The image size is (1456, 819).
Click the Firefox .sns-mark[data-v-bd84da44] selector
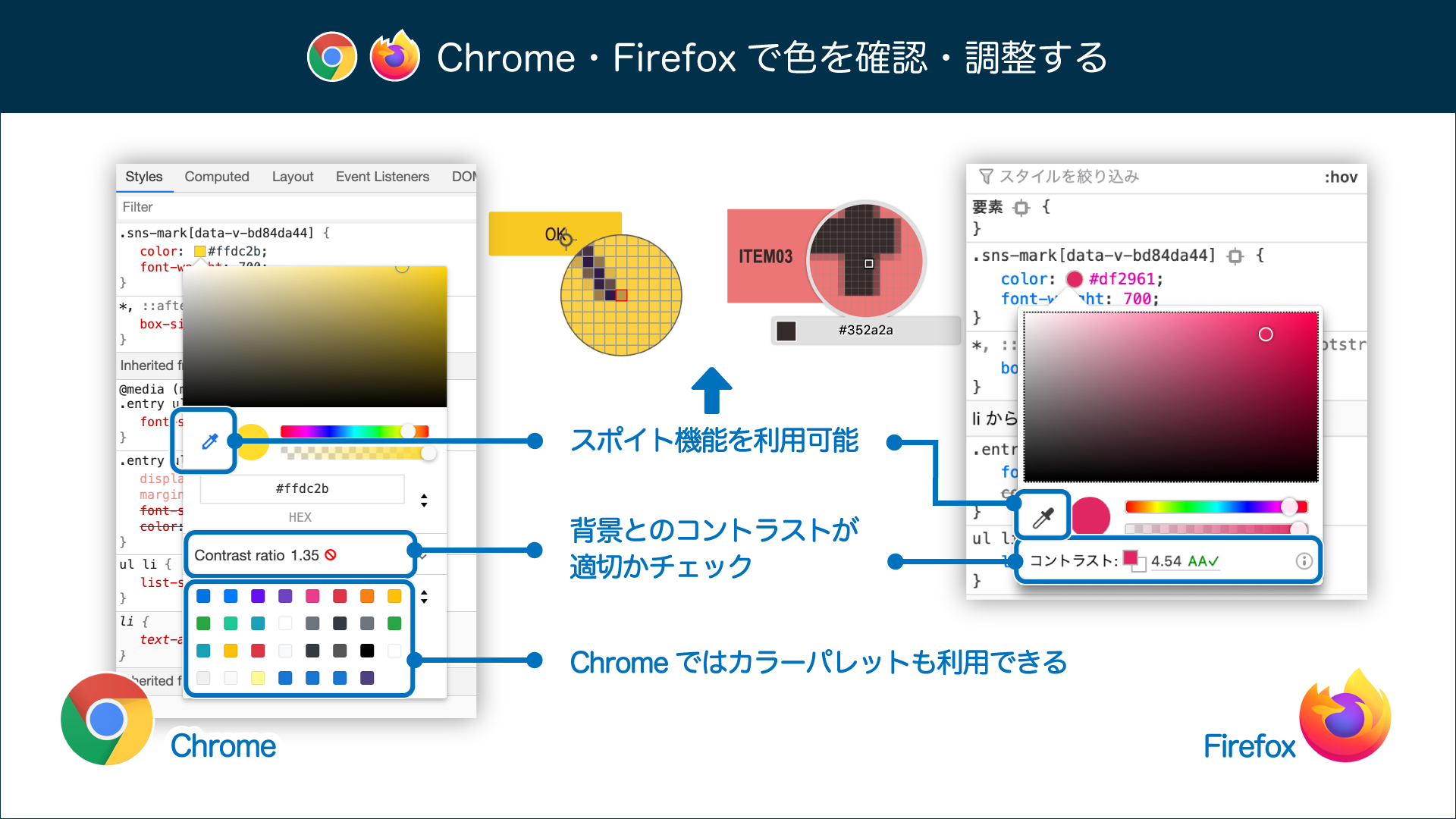(x=1094, y=256)
